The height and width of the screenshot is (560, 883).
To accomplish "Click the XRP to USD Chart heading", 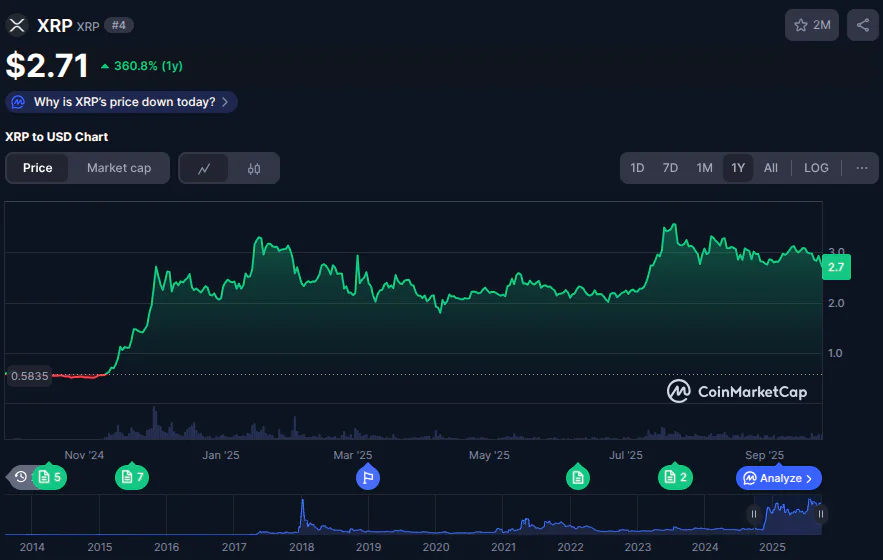I will click(56, 137).
